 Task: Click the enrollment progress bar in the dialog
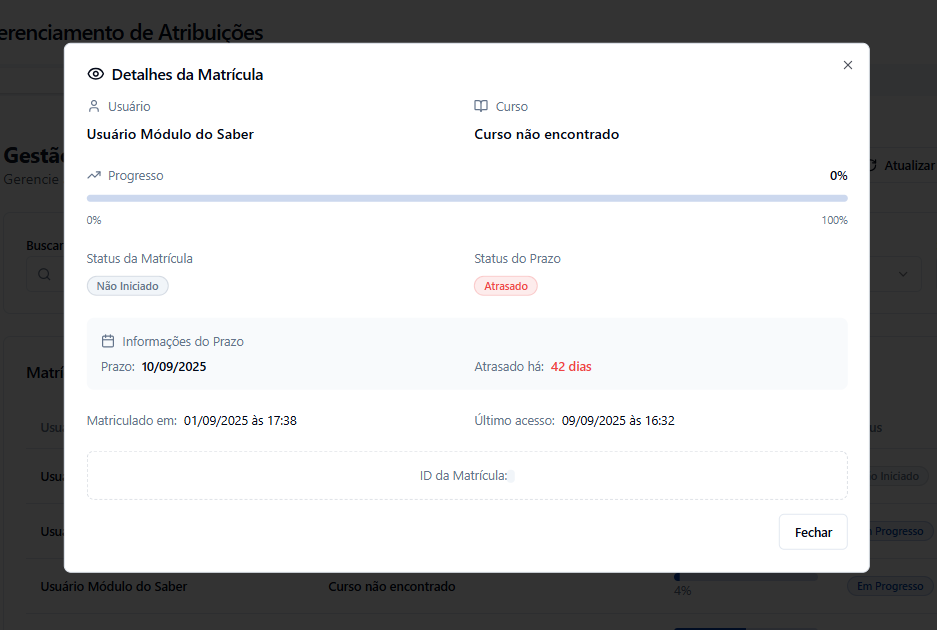pos(467,198)
